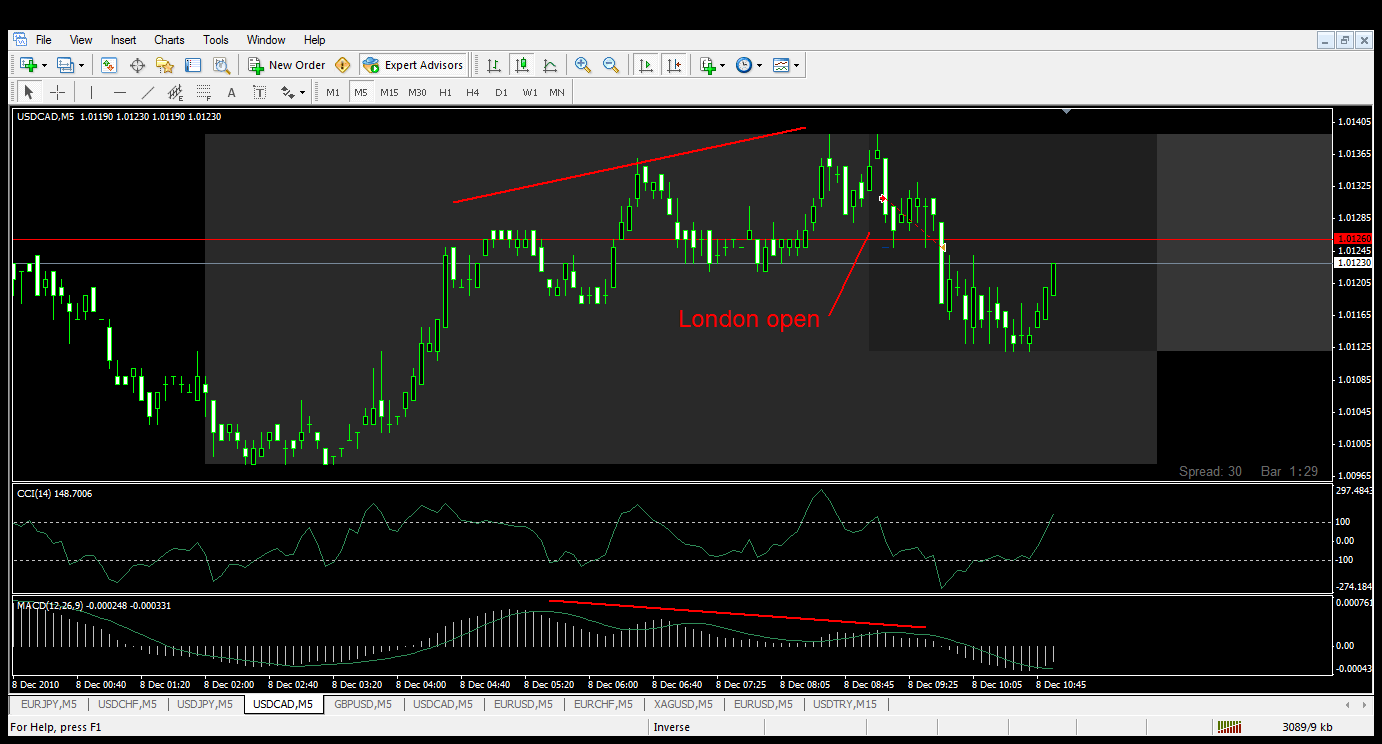Switch timeframe to M15
The height and width of the screenshot is (744, 1382).
pyautogui.click(x=389, y=92)
